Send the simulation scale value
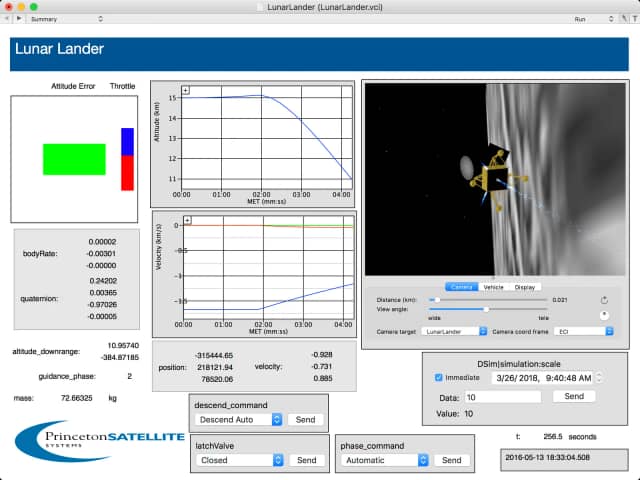The width and height of the screenshot is (640, 480). point(574,396)
